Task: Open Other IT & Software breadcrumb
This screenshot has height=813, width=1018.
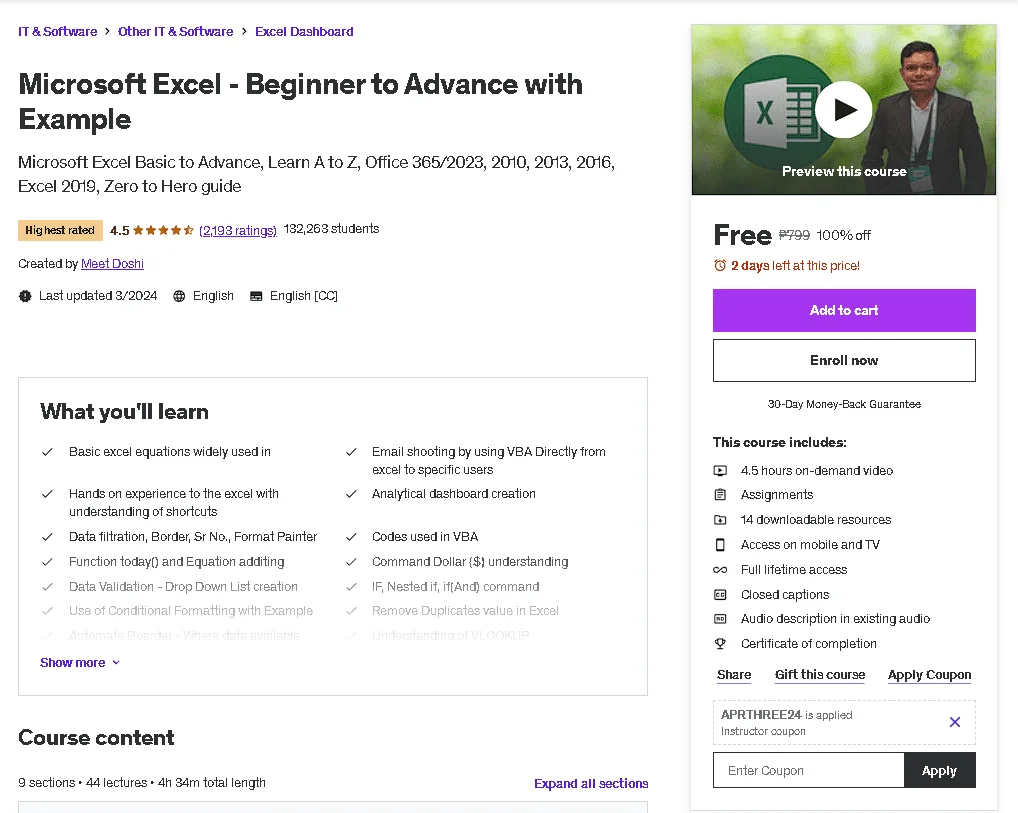Action: tap(175, 31)
